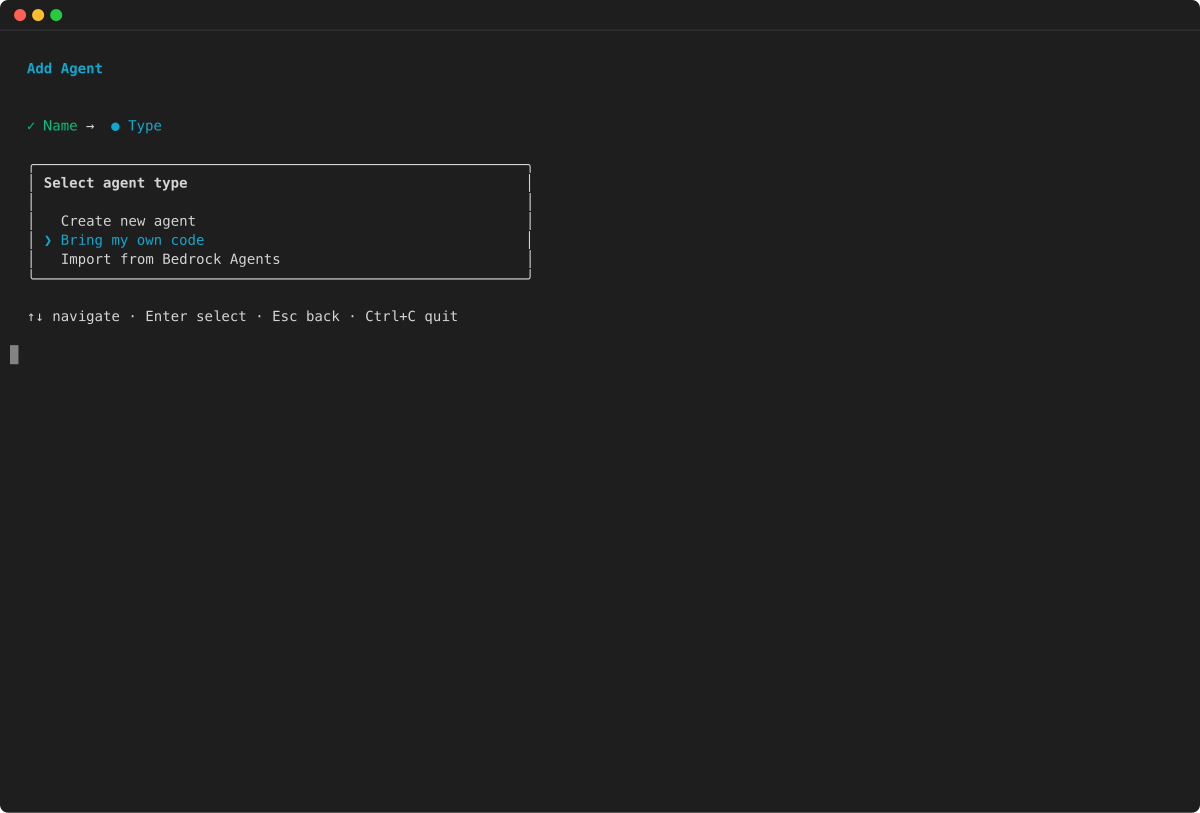Viewport: 1200px width, 813px height.
Task: Click the bullet icon beside Type
Action: 115,126
